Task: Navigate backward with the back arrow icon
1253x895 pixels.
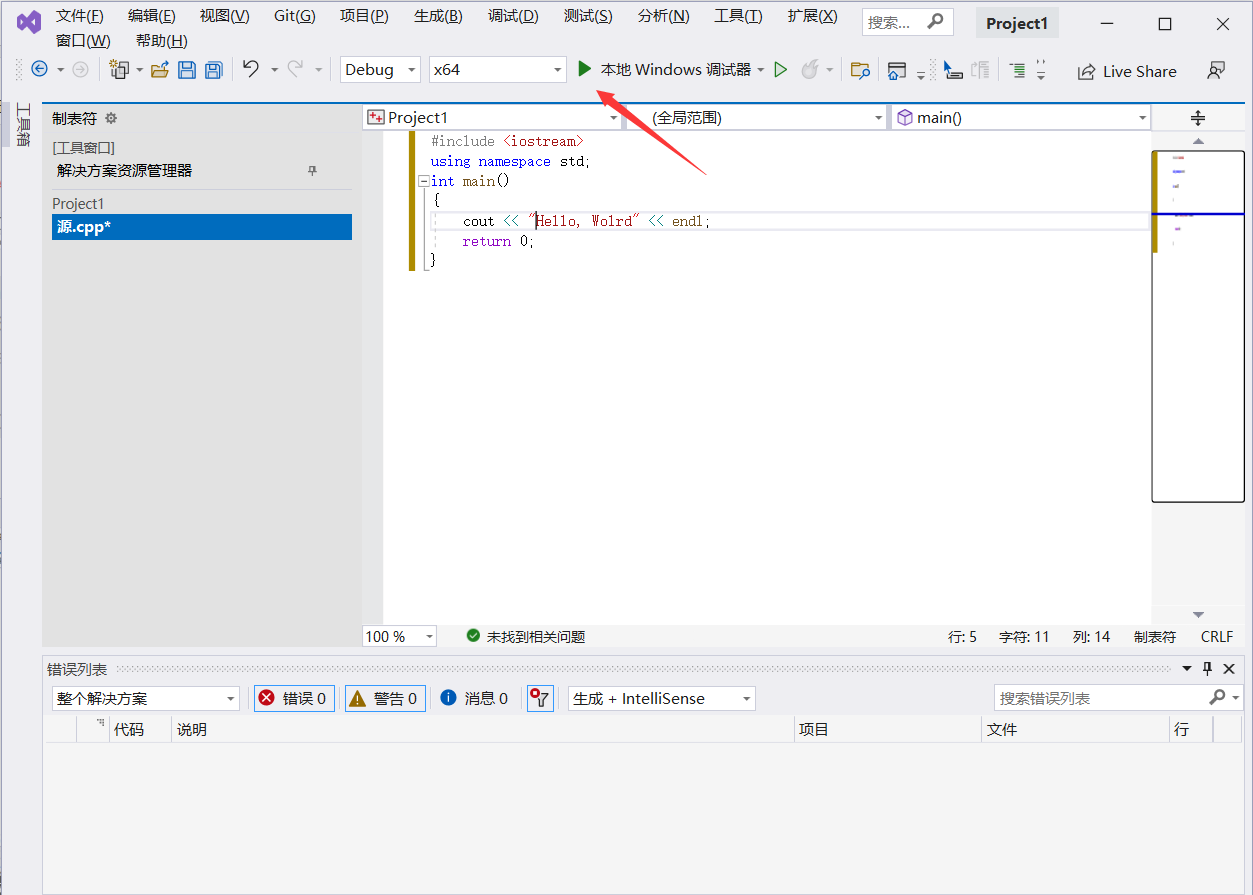Action: (x=39, y=69)
